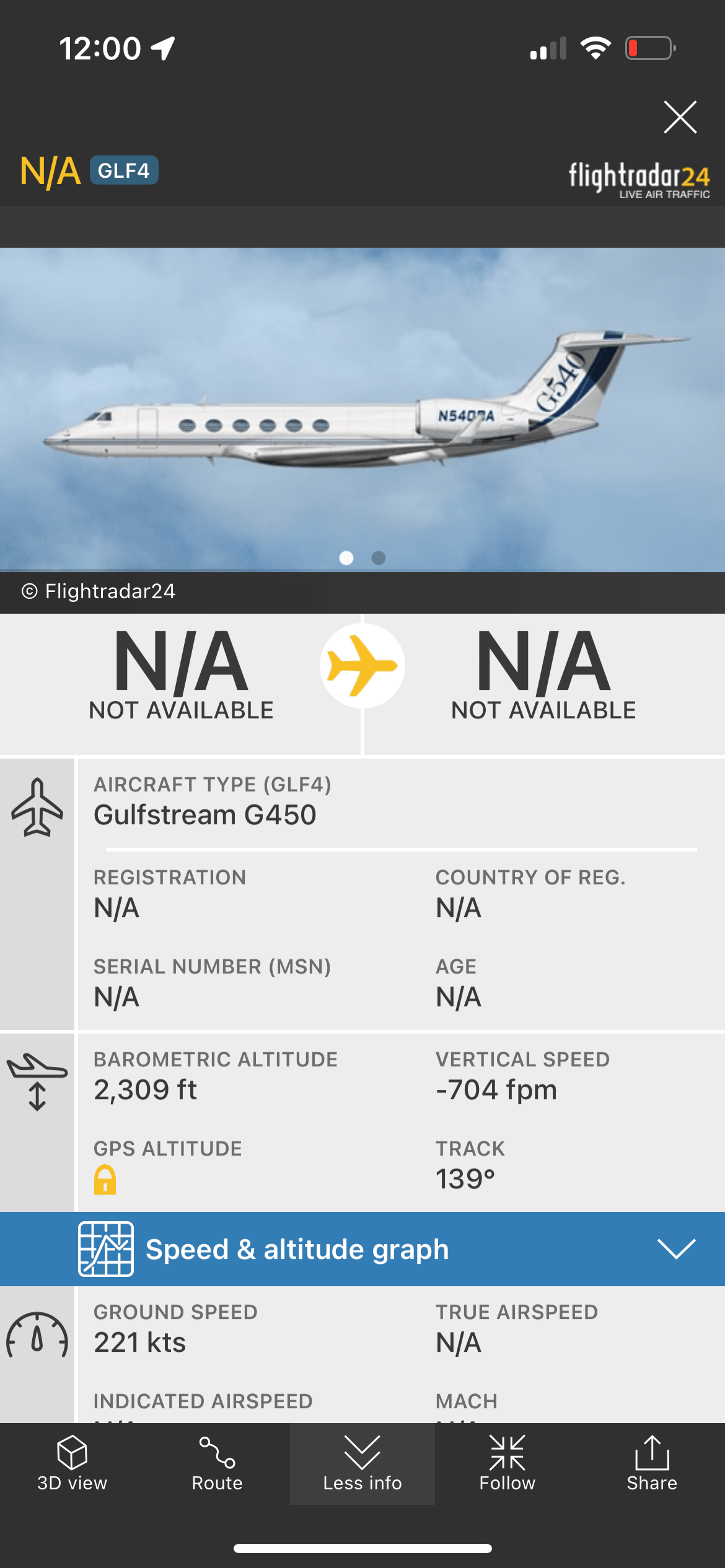Image resolution: width=725 pixels, height=1568 pixels.
Task: Collapse details with Less info
Action: (x=362, y=1463)
